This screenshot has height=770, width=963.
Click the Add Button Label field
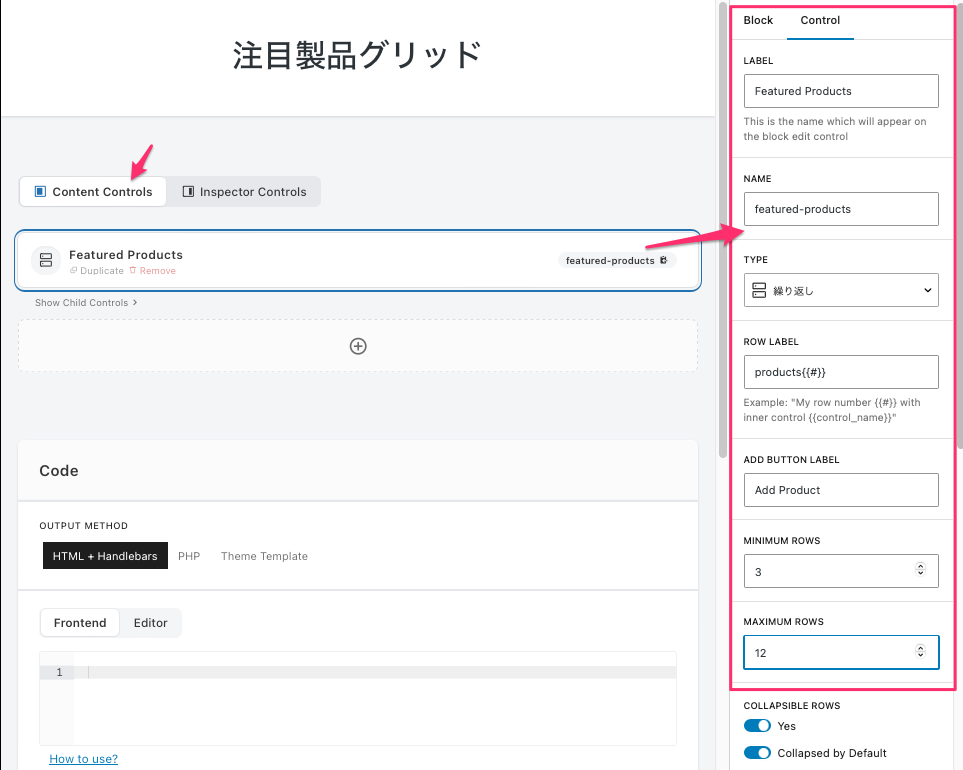(841, 490)
